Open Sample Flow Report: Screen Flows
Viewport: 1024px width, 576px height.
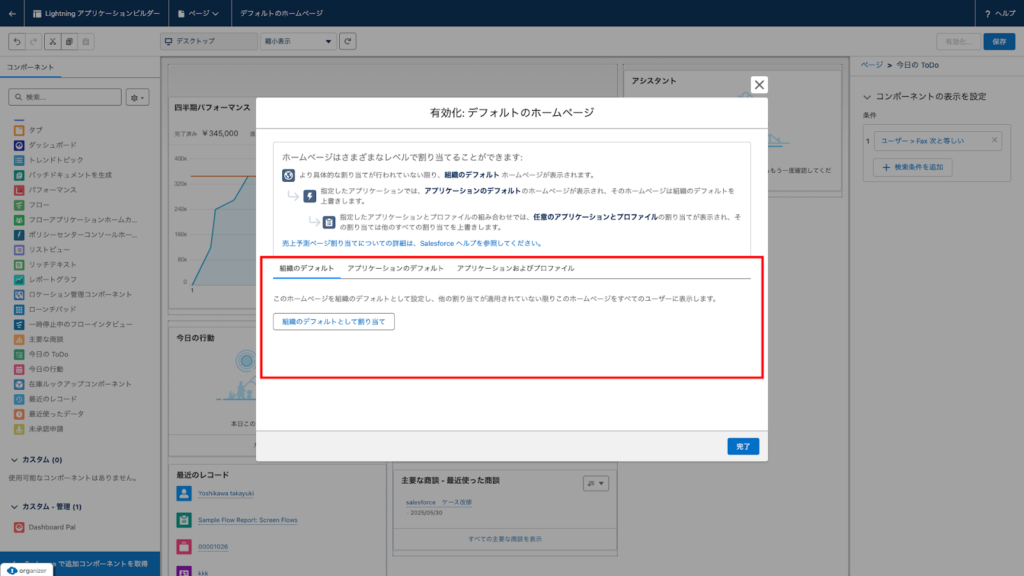point(248,520)
